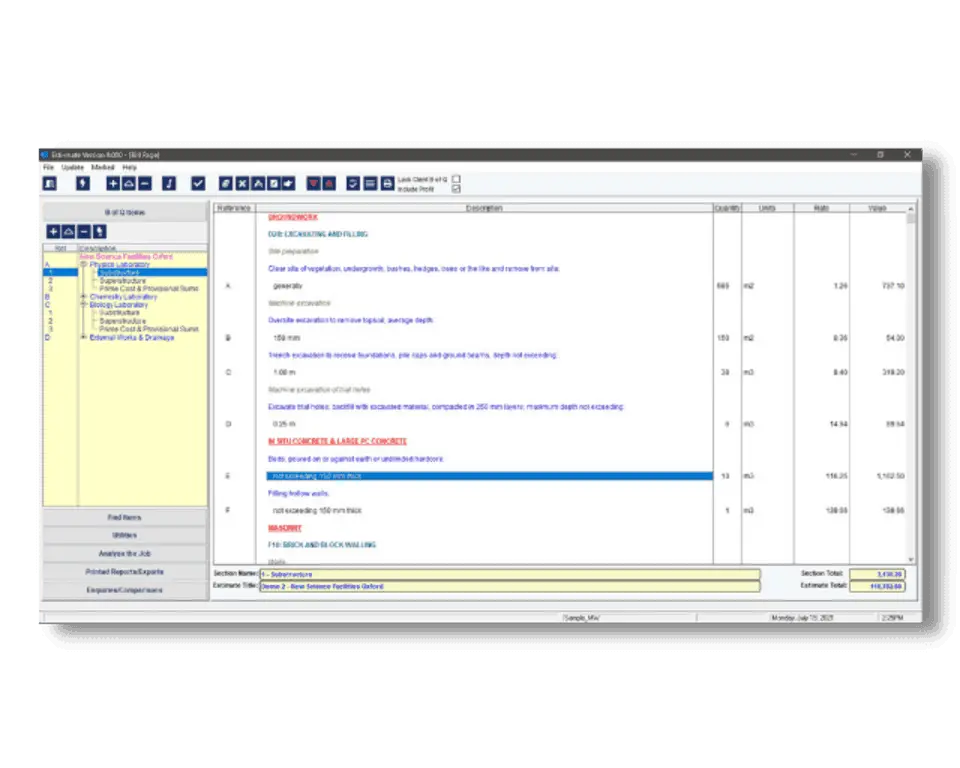The height and width of the screenshot is (768, 960).
Task: Click the checkmark icon in main toolbar
Action: click(x=198, y=184)
